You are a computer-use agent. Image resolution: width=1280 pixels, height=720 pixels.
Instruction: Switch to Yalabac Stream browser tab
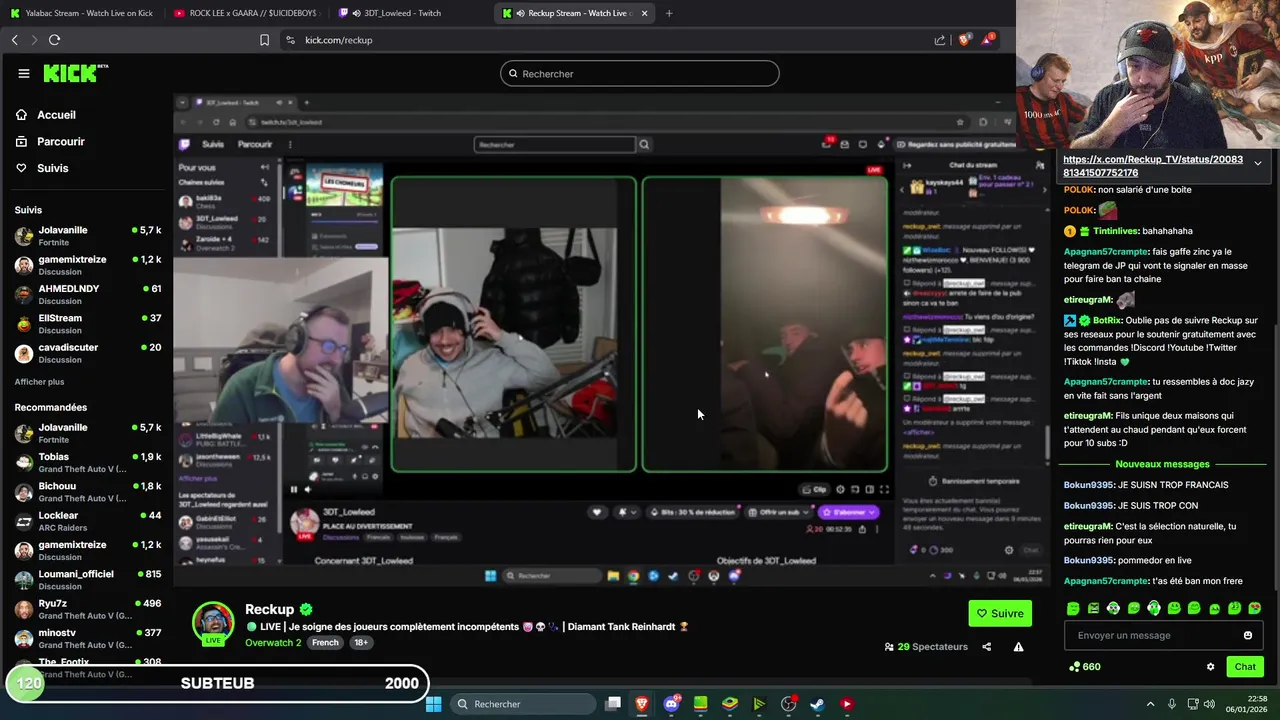coord(82,13)
